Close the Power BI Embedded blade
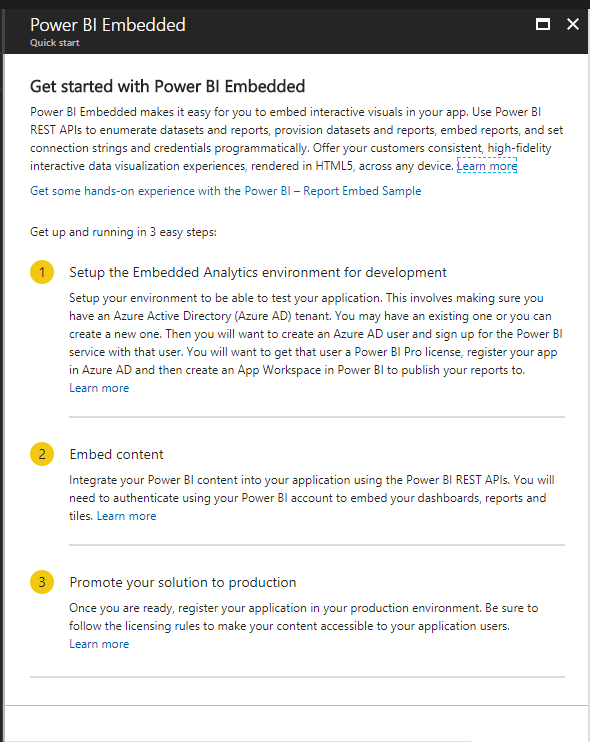The width and height of the screenshot is (590, 742). pos(573,24)
